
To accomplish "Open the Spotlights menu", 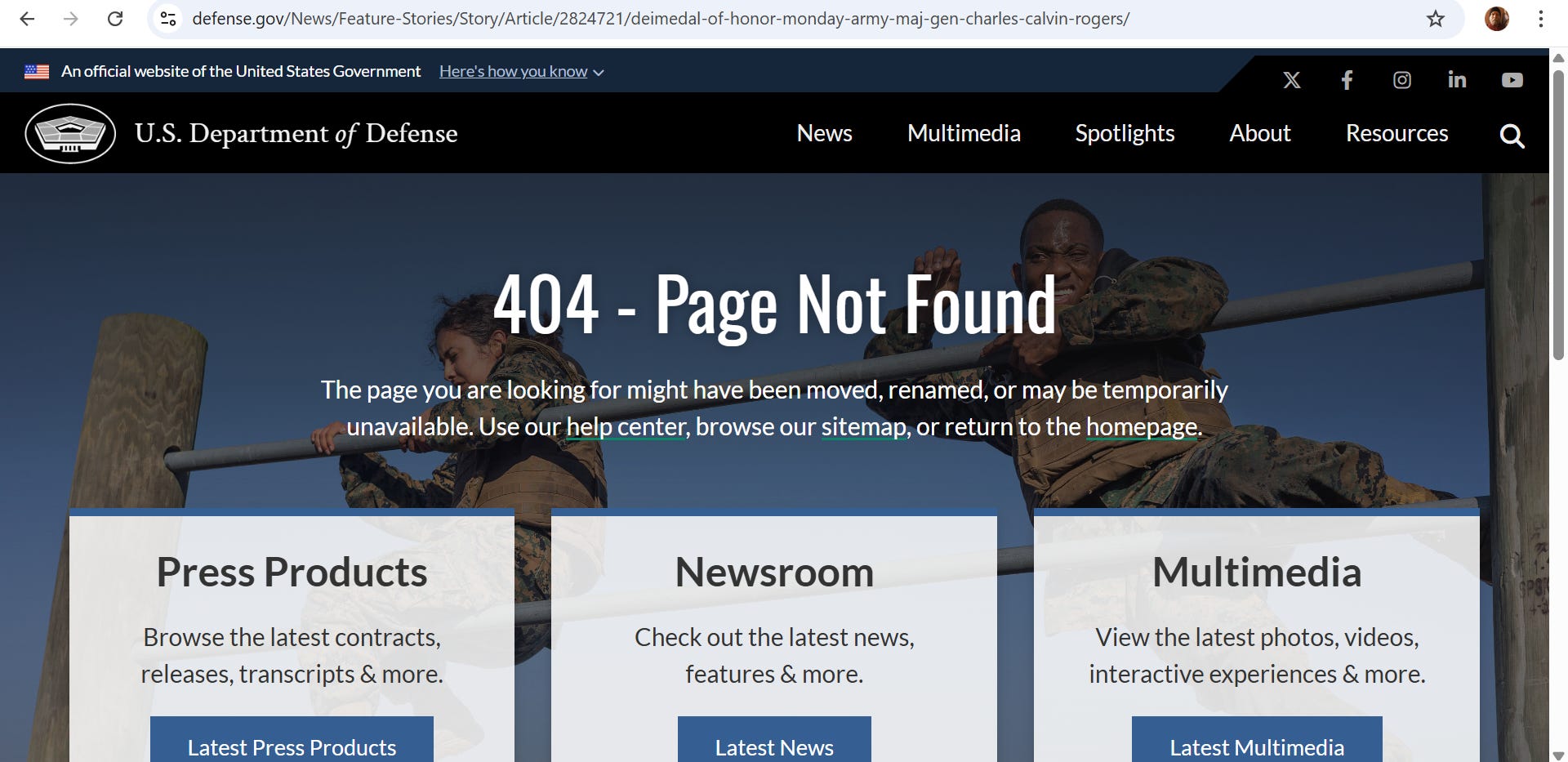I will click(1125, 133).
